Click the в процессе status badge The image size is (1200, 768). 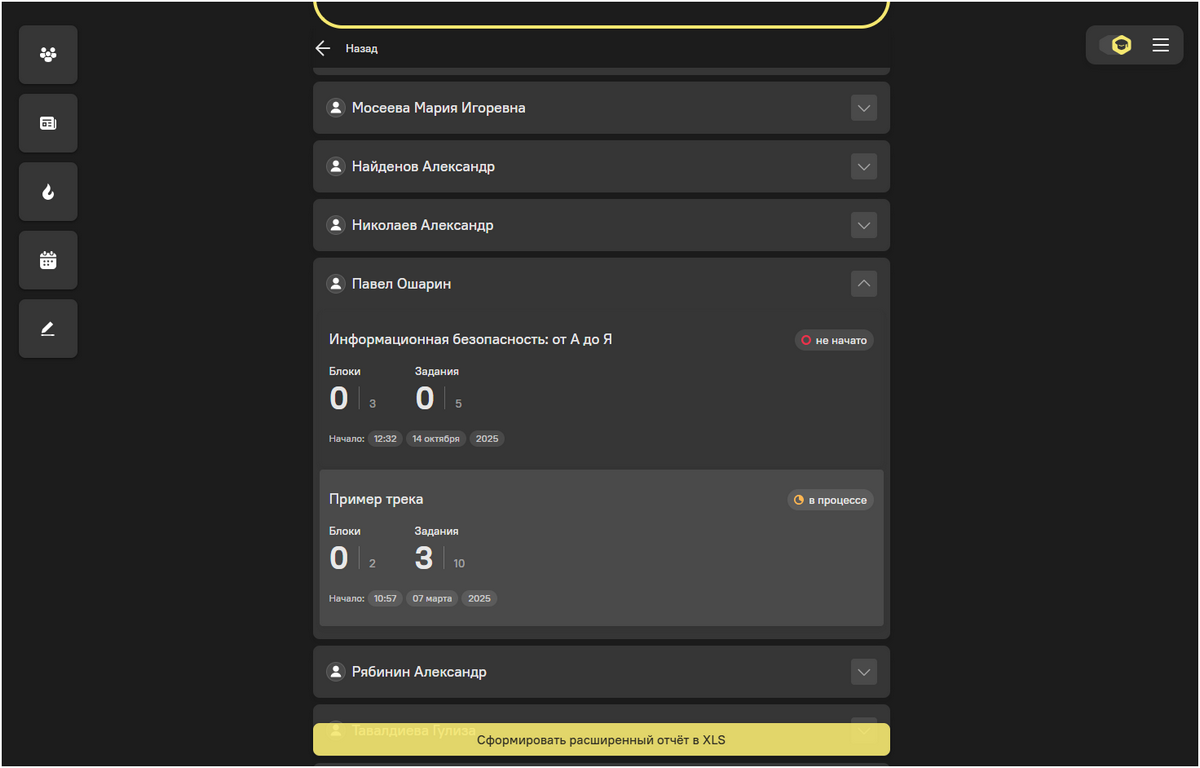point(830,499)
